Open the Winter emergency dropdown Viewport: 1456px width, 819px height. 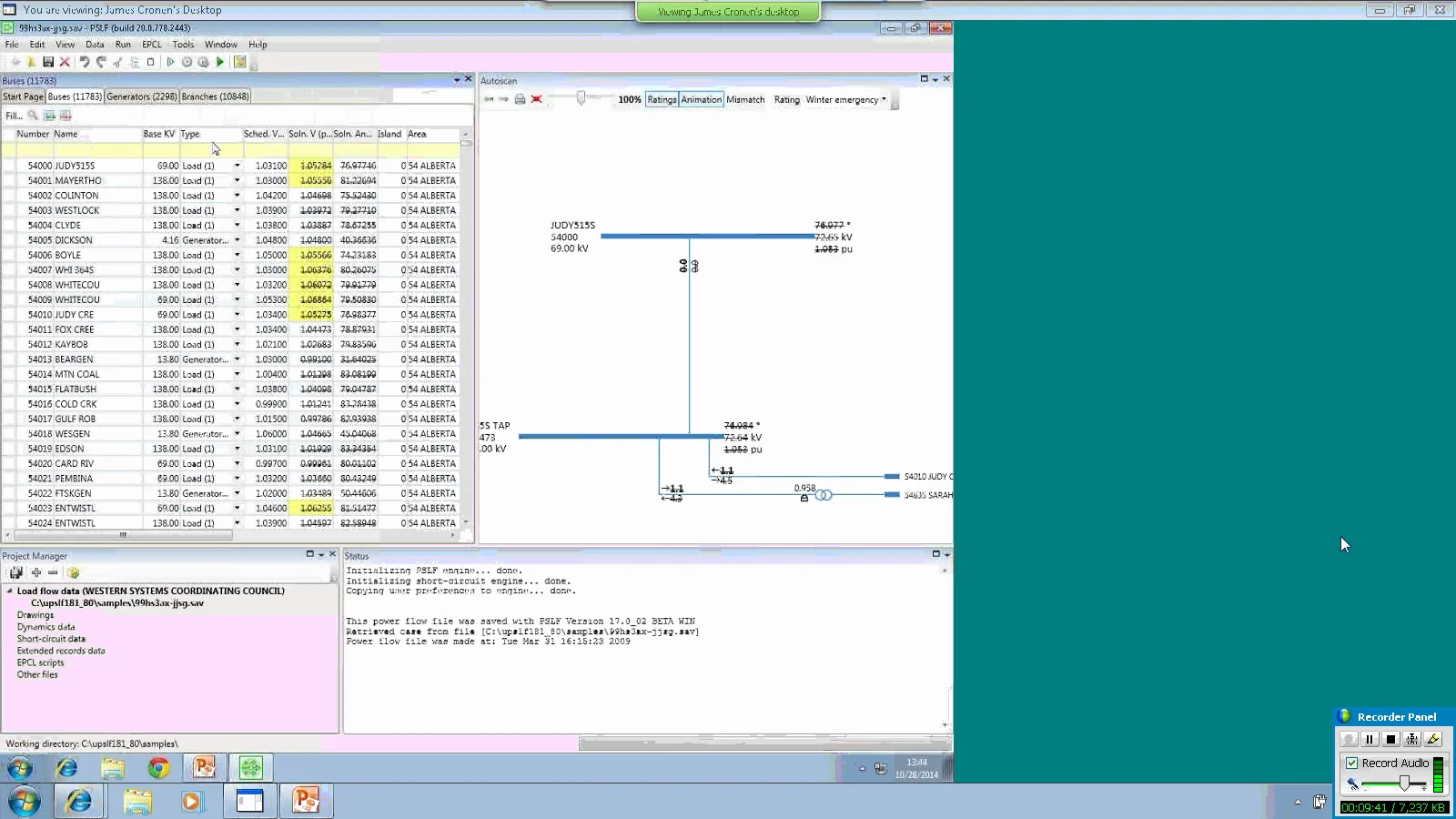coord(884,99)
